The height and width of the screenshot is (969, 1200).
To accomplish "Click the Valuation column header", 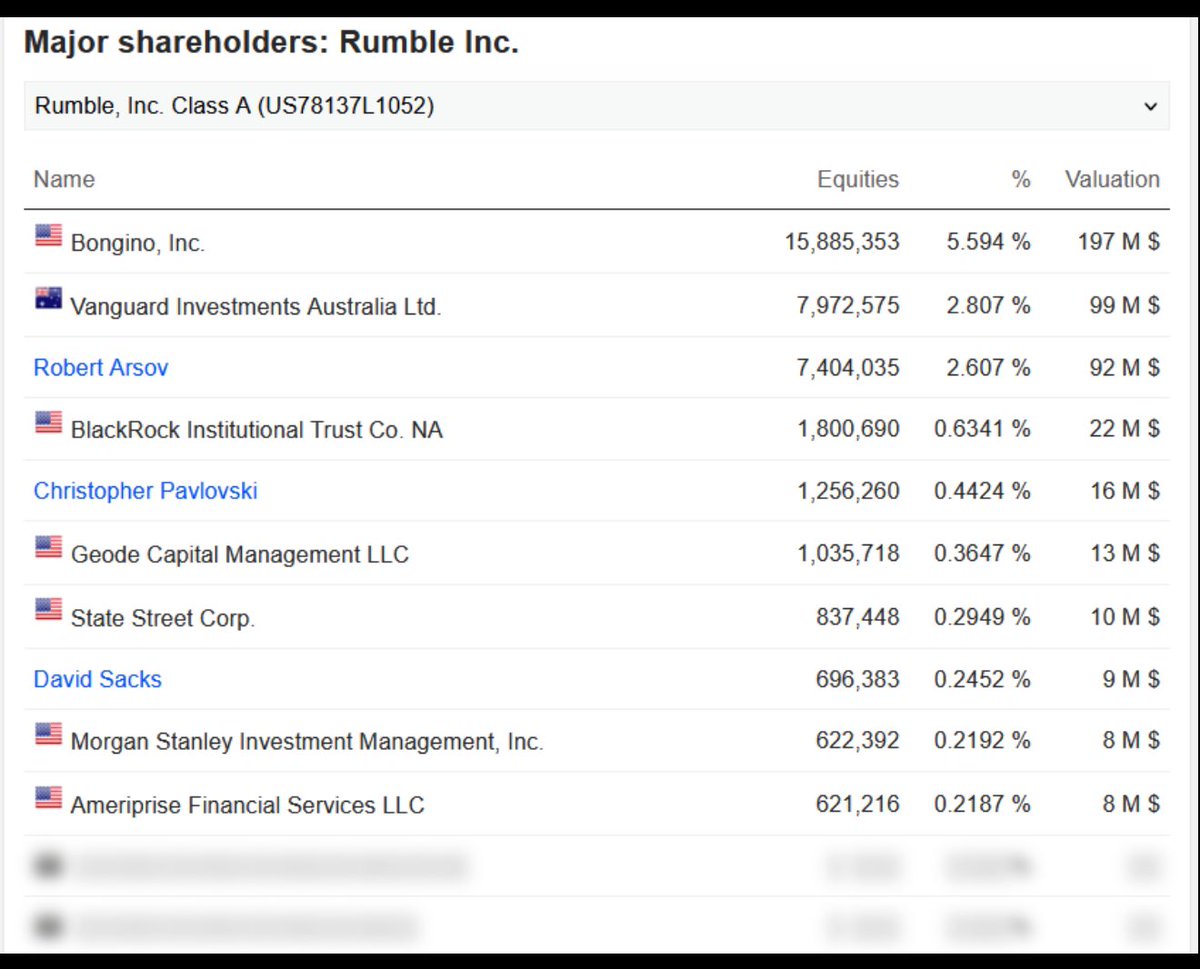I will coord(1112,180).
